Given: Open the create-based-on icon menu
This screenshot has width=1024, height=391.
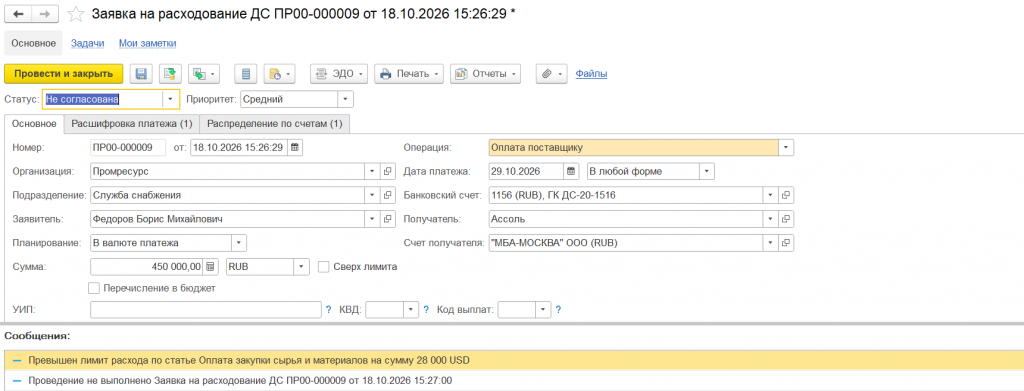Looking at the screenshot, I should coord(204,74).
